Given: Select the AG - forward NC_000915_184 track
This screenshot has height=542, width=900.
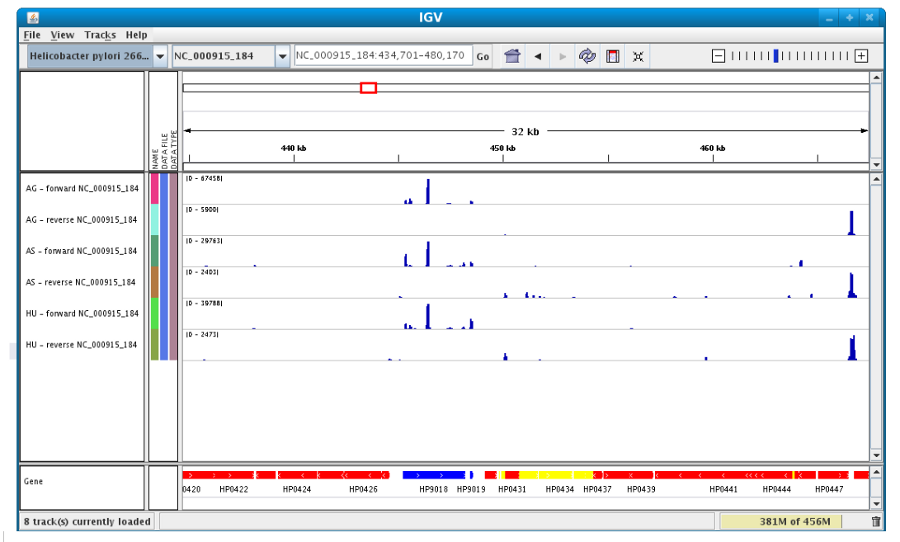Looking at the screenshot, I should [82, 188].
